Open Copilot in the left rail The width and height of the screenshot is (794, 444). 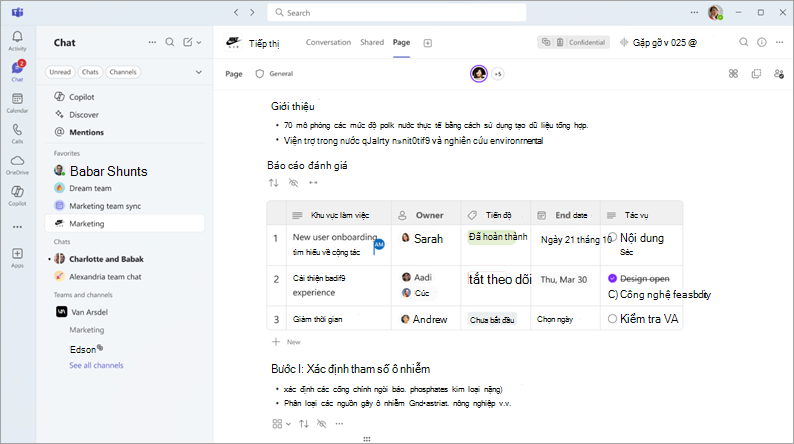click(x=17, y=196)
